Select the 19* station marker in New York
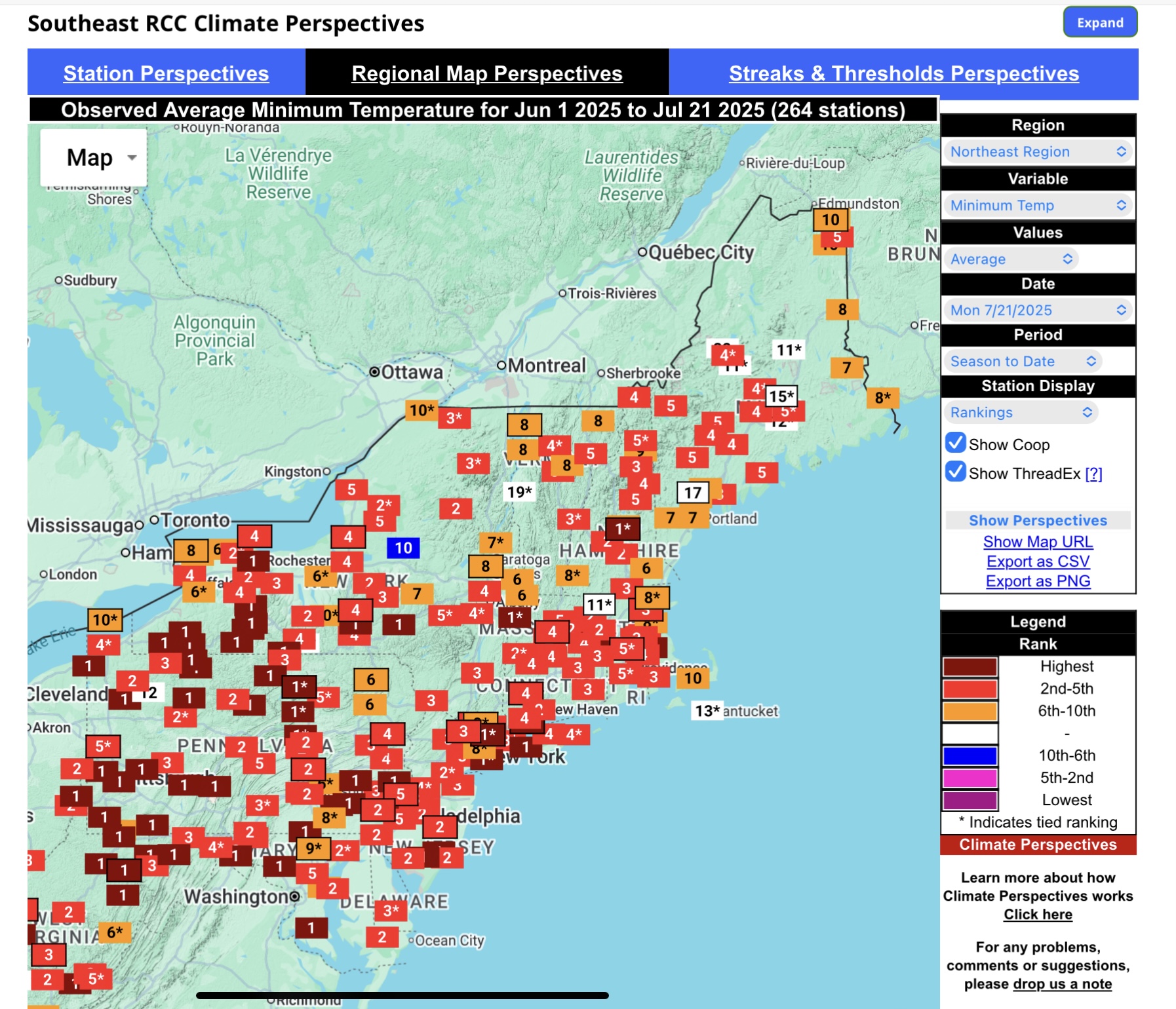Viewport: 1176px width, 1009px height. (x=519, y=492)
